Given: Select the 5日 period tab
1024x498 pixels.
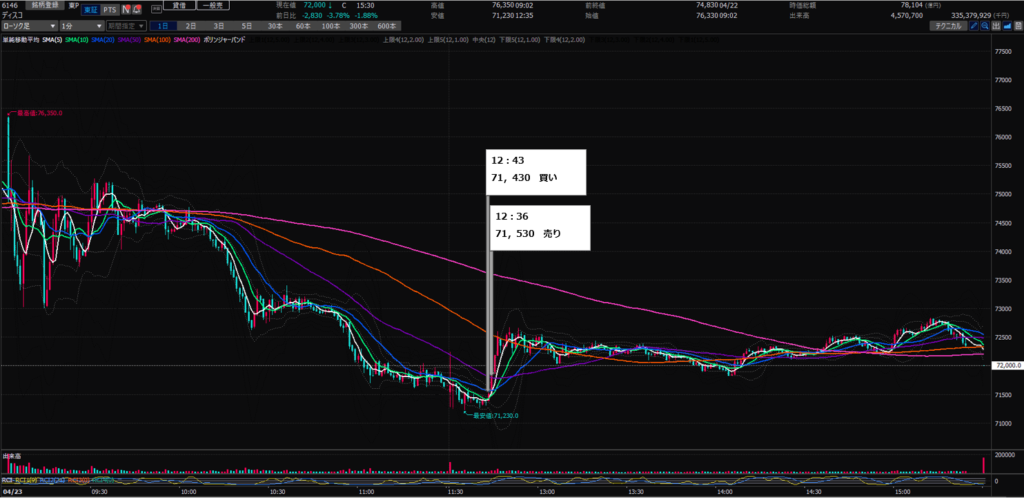Looking at the screenshot, I should click(247, 25).
